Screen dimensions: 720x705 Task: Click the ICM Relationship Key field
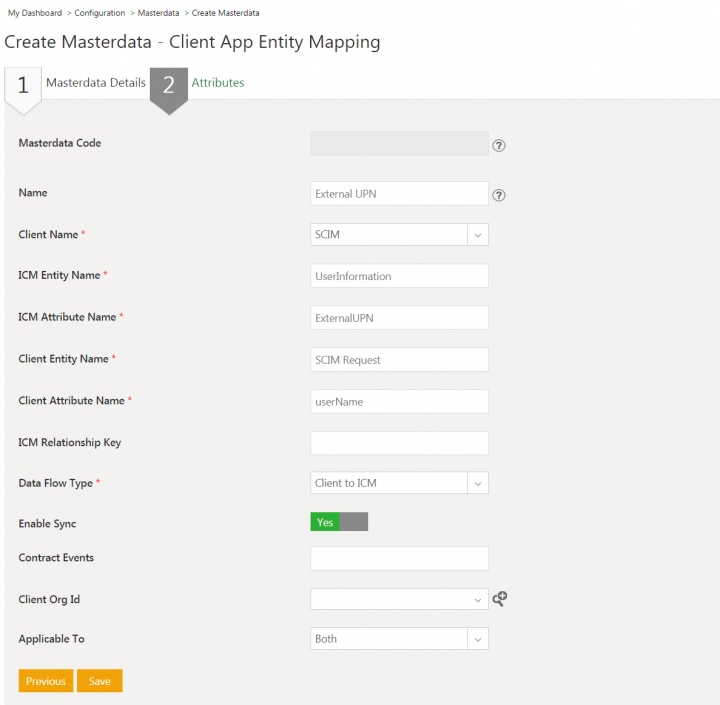[399, 443]
